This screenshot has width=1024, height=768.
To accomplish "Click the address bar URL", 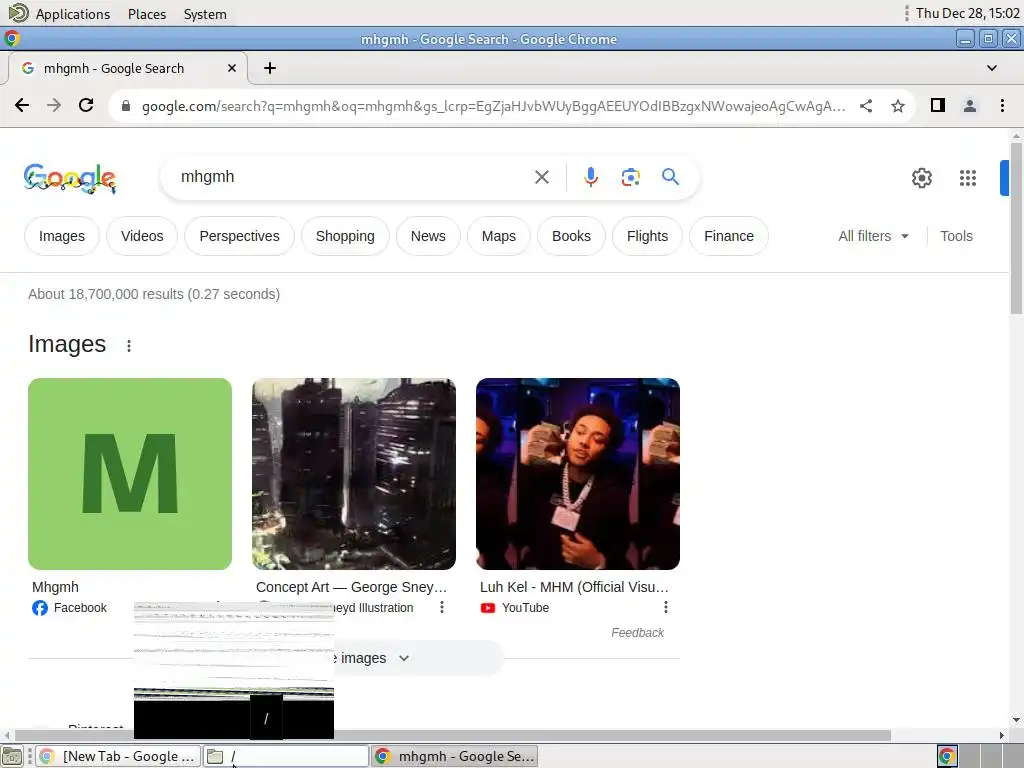I will tap(493, 106).
